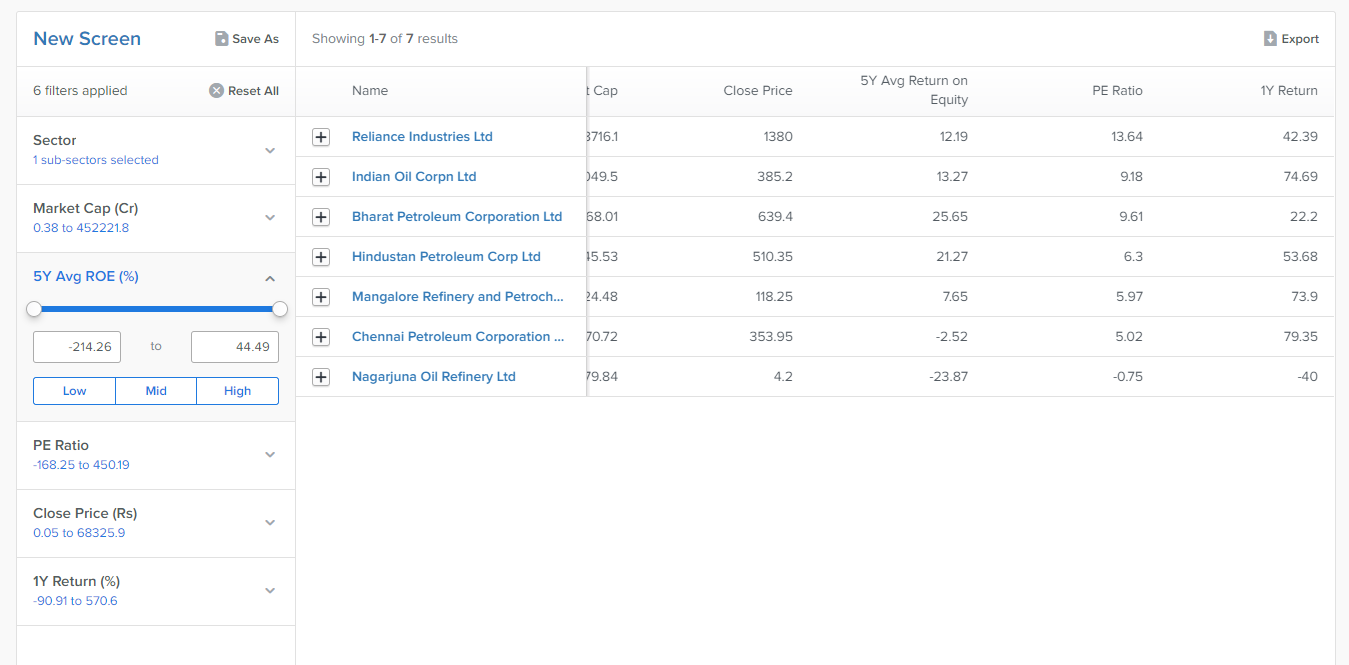This screenshot has height=665, width=1349.
Task: Click the maximum ROE field showing 44.49
Action: click(x=235, y=347)
